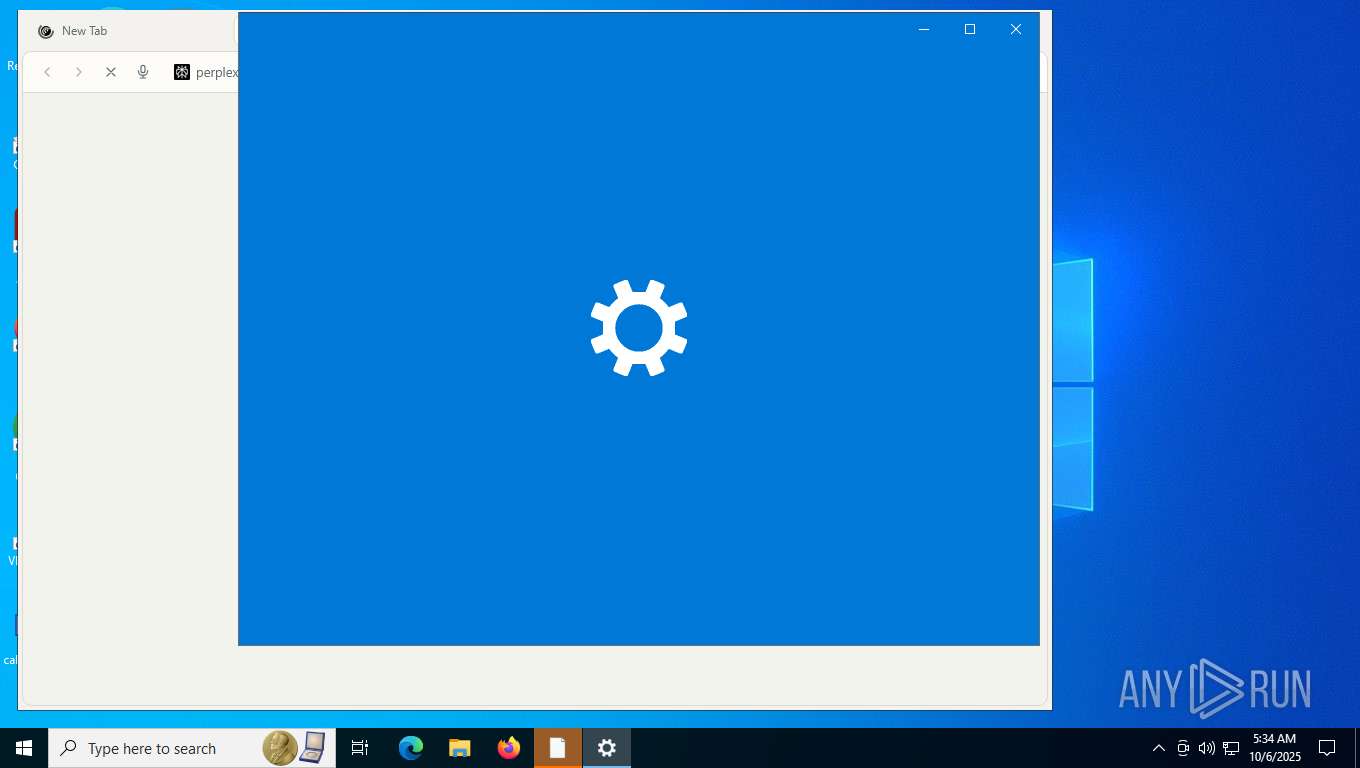Screen dimensions: 1360x768
Task: Switch to the blank document taskbar app
Action: [x=558, y=748]
